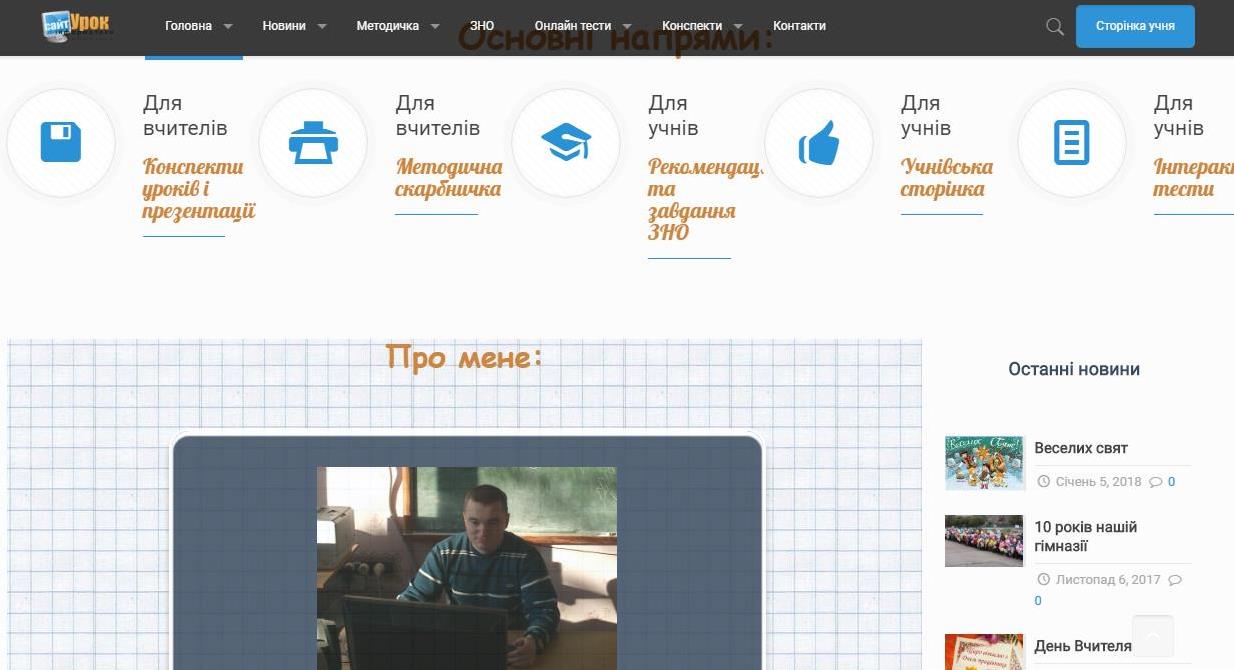This screenshot has width=1234, height=670.
Task: Open the search magnifier icon
Action: (x=1055, y=27)
